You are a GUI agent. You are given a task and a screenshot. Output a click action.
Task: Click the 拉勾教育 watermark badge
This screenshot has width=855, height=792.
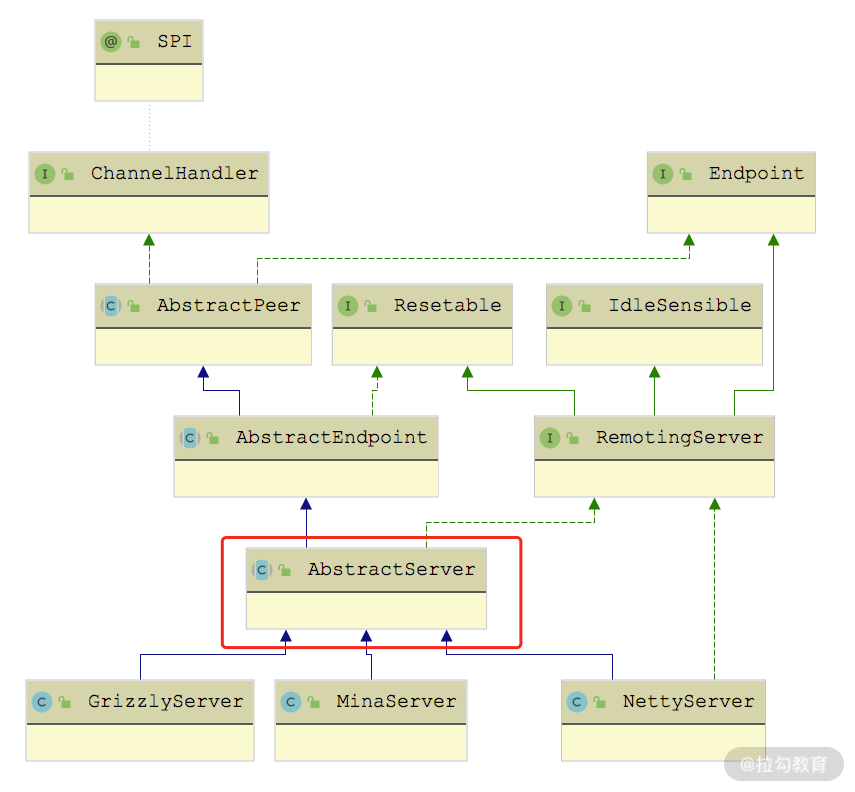(784, 765)
